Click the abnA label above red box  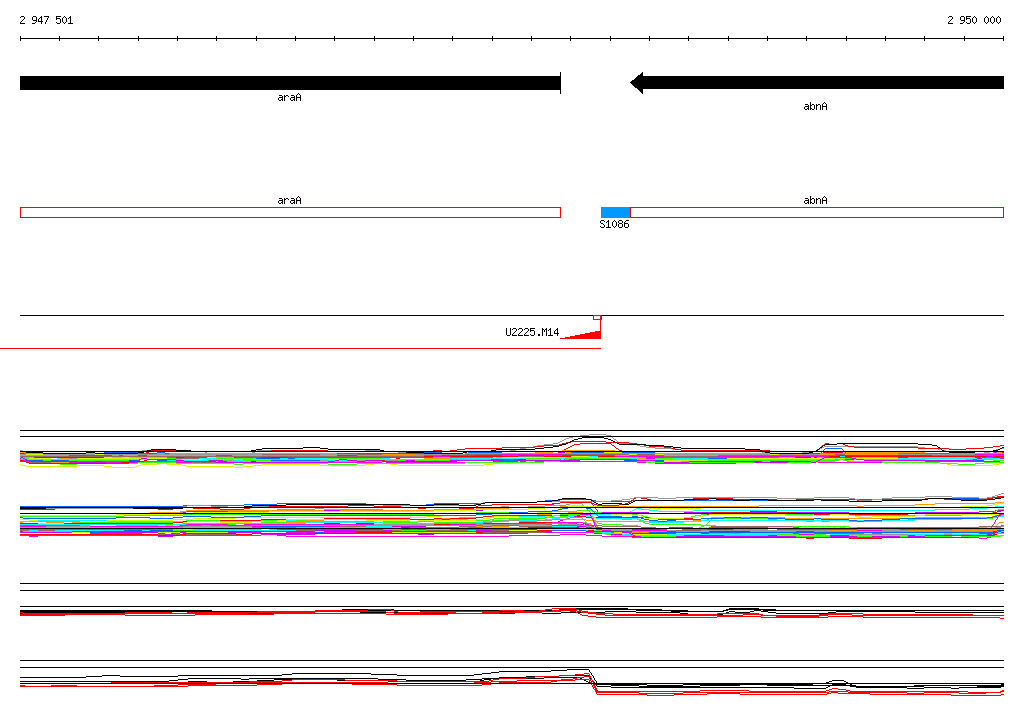point(815,200)
